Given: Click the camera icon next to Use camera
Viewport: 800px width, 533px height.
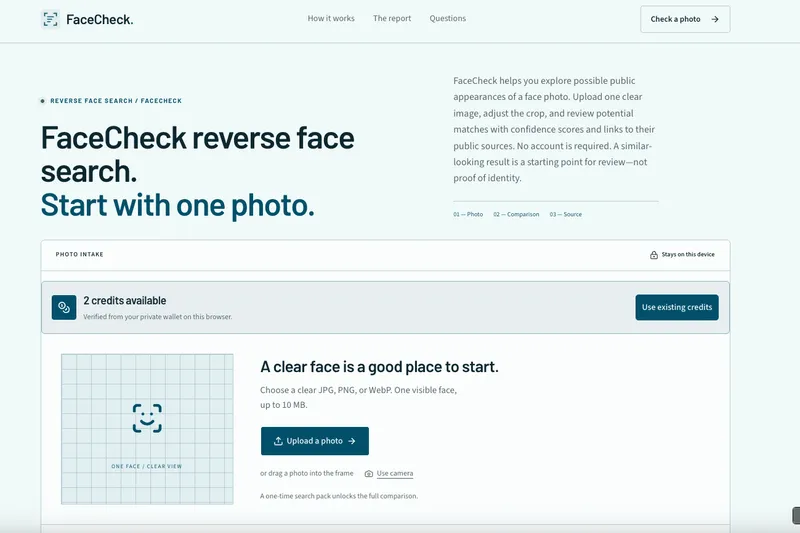Looking at the screenshot, I should pyautogui.click(x=368, y=474).
